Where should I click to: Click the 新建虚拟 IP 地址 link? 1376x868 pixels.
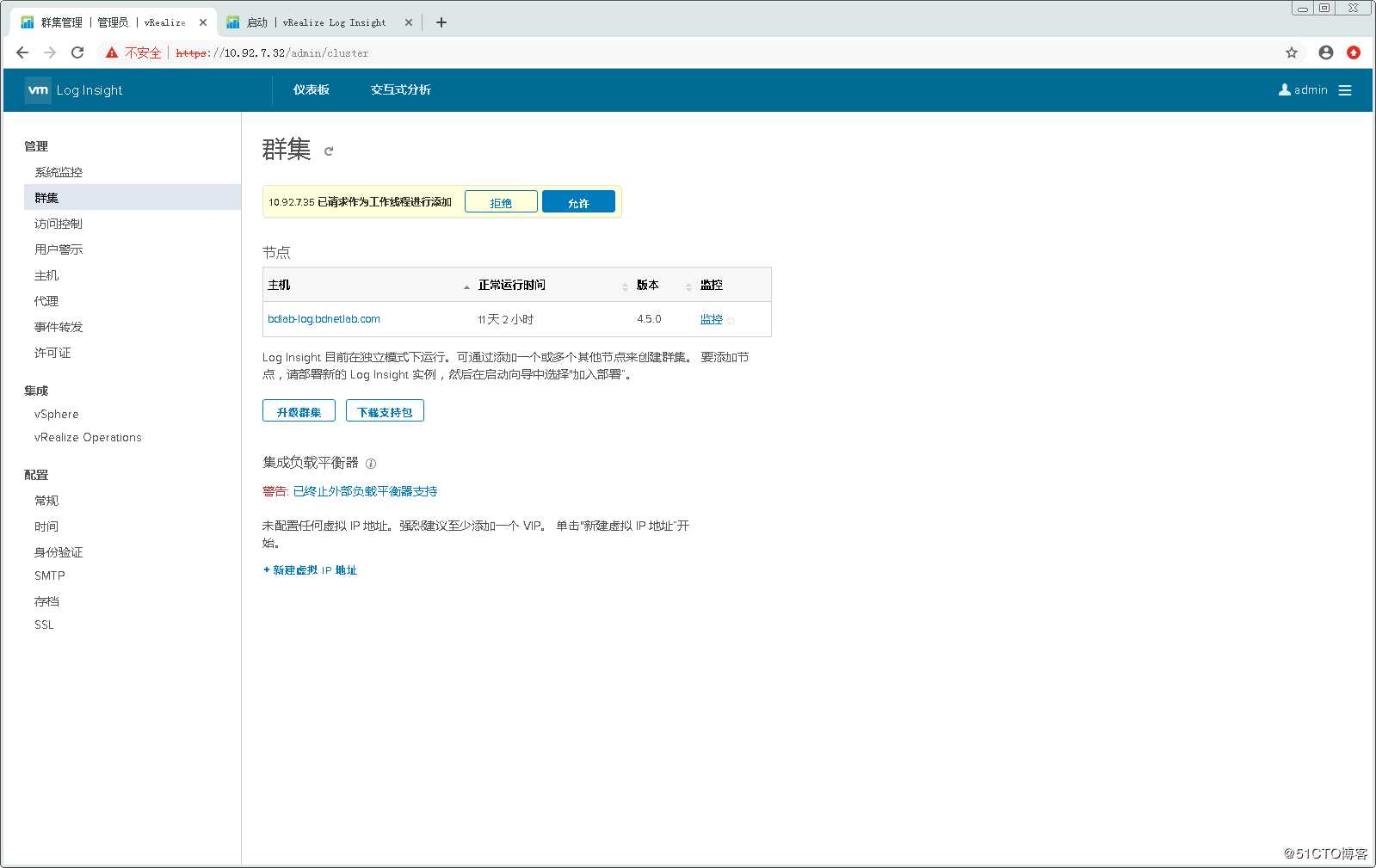coord(310,570)
